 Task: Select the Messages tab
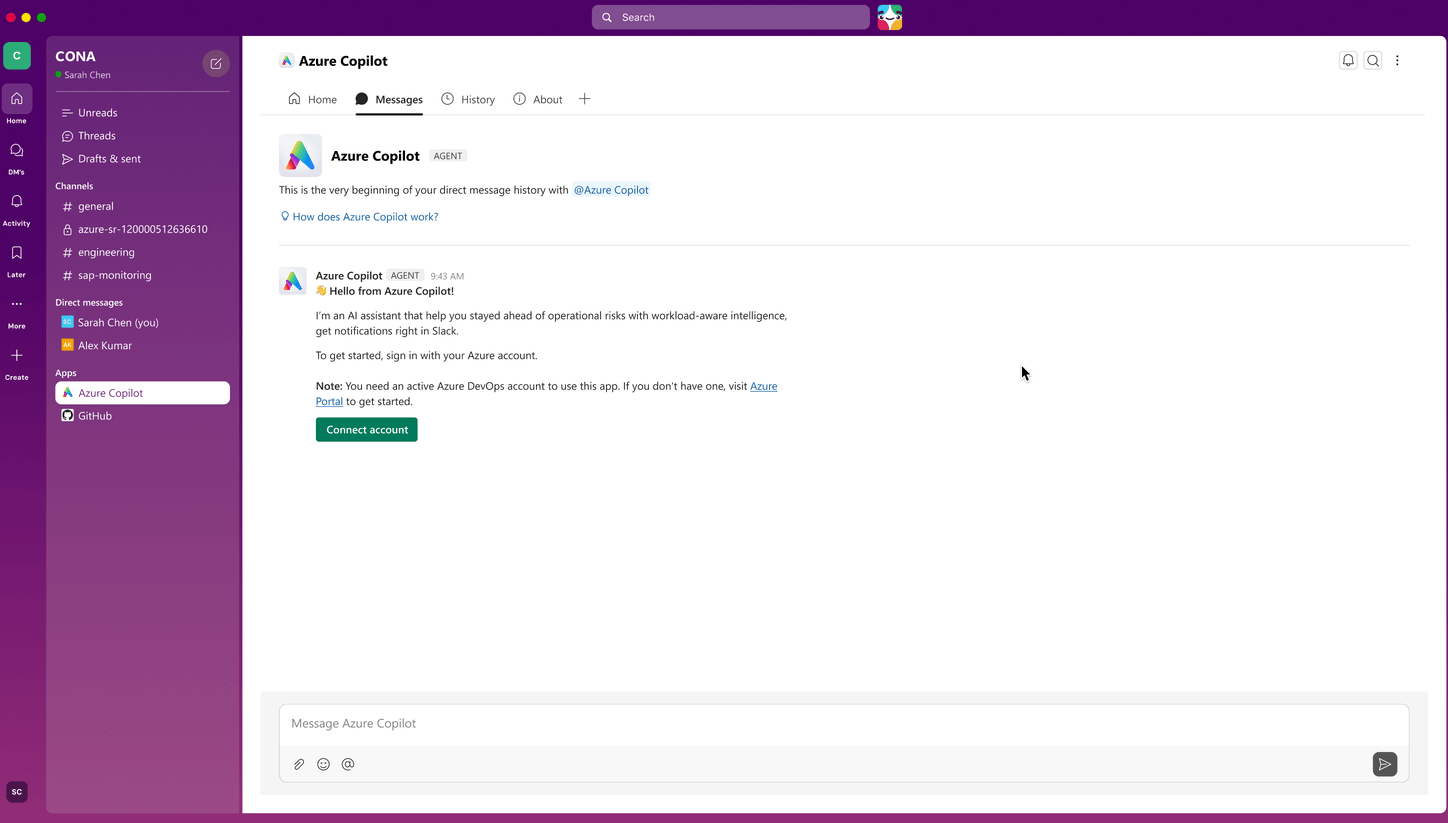(389, 99)
